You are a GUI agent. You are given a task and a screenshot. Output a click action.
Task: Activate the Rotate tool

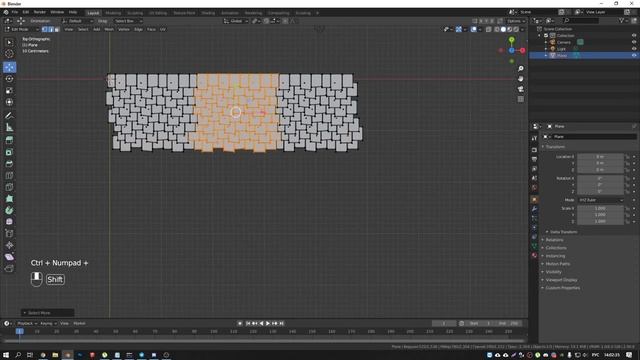[x=9, y=79]
